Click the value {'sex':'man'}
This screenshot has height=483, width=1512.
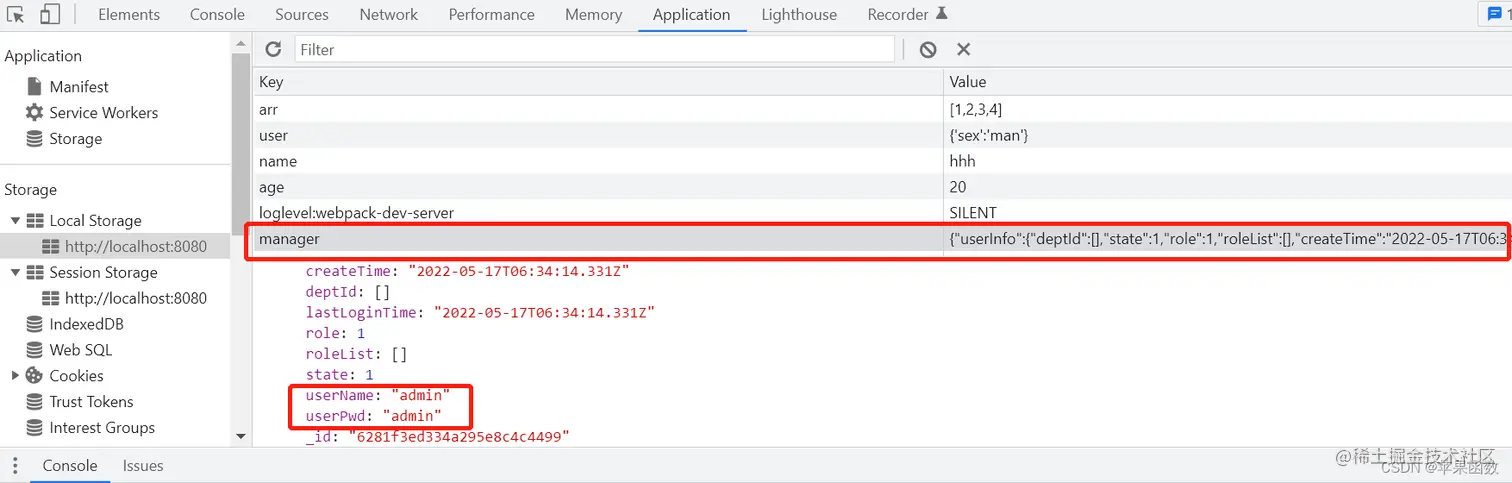click(x=989, y=135)
